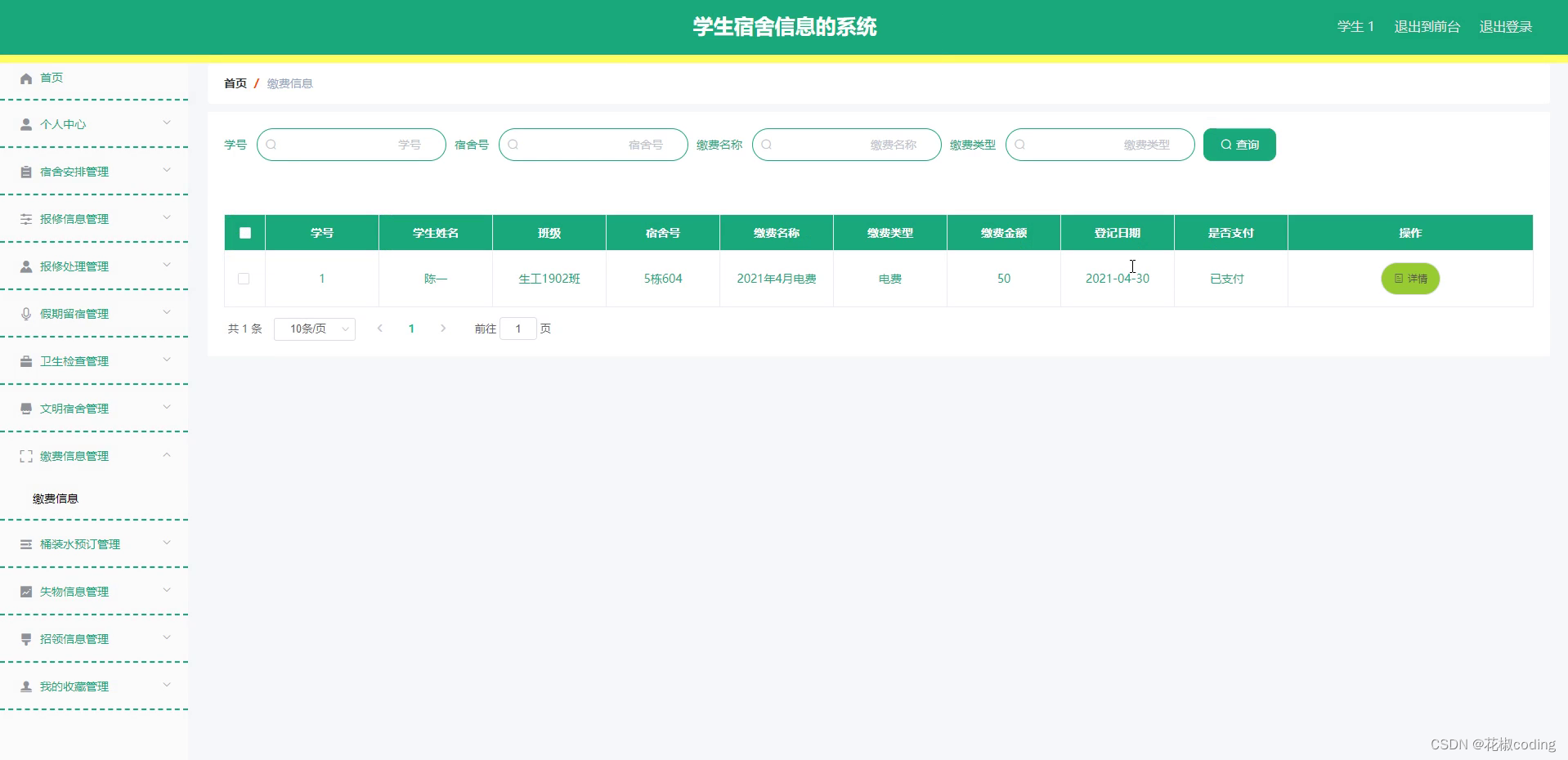Screen dimensions: 1568x760
Task: Click the 首页 home icon in sidebar
Action: (x=25, y=78)
